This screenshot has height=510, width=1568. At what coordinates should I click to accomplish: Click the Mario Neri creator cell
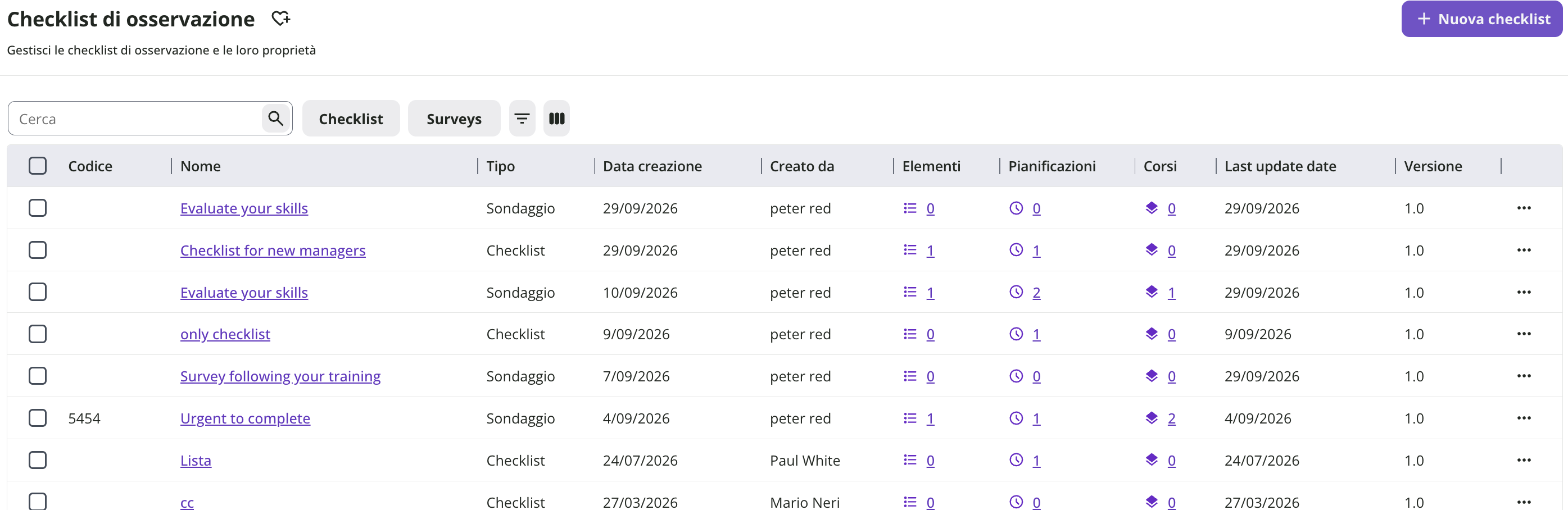point(804,502)
